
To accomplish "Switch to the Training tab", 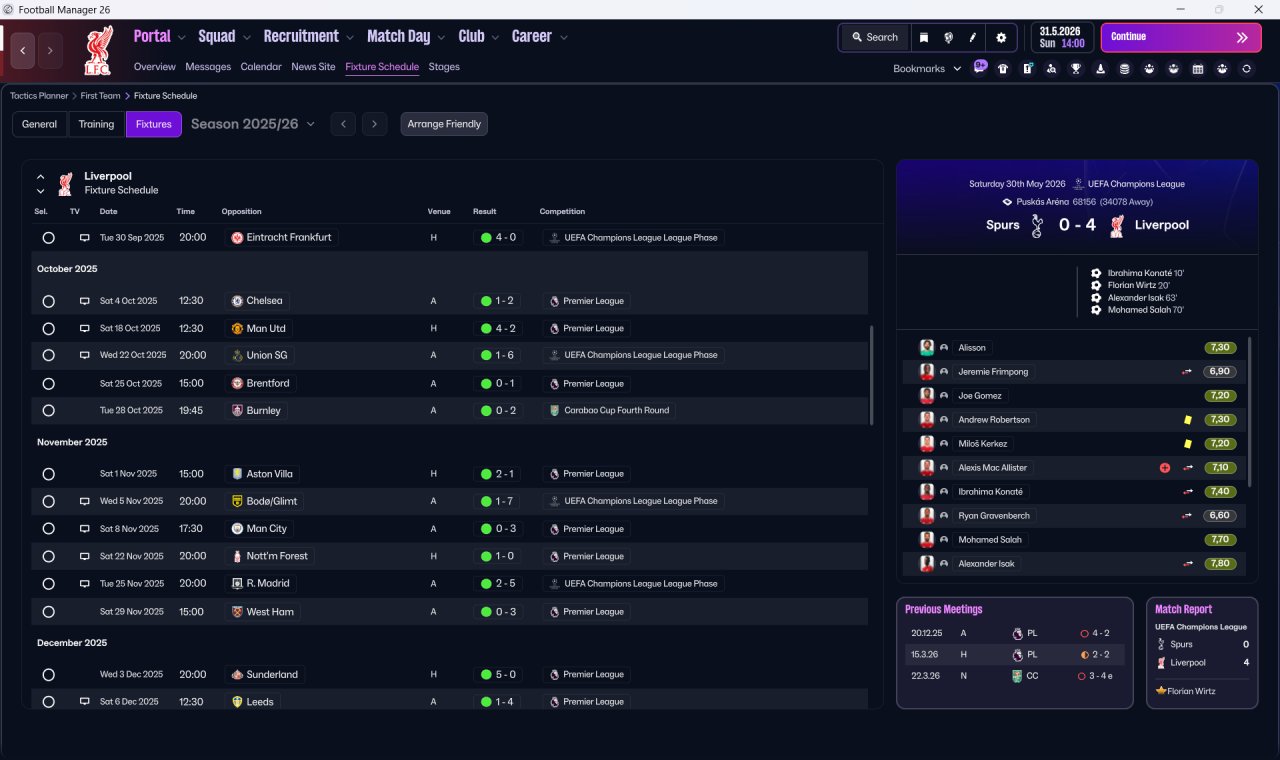I will pyautogui.click(x=96, y=124).
